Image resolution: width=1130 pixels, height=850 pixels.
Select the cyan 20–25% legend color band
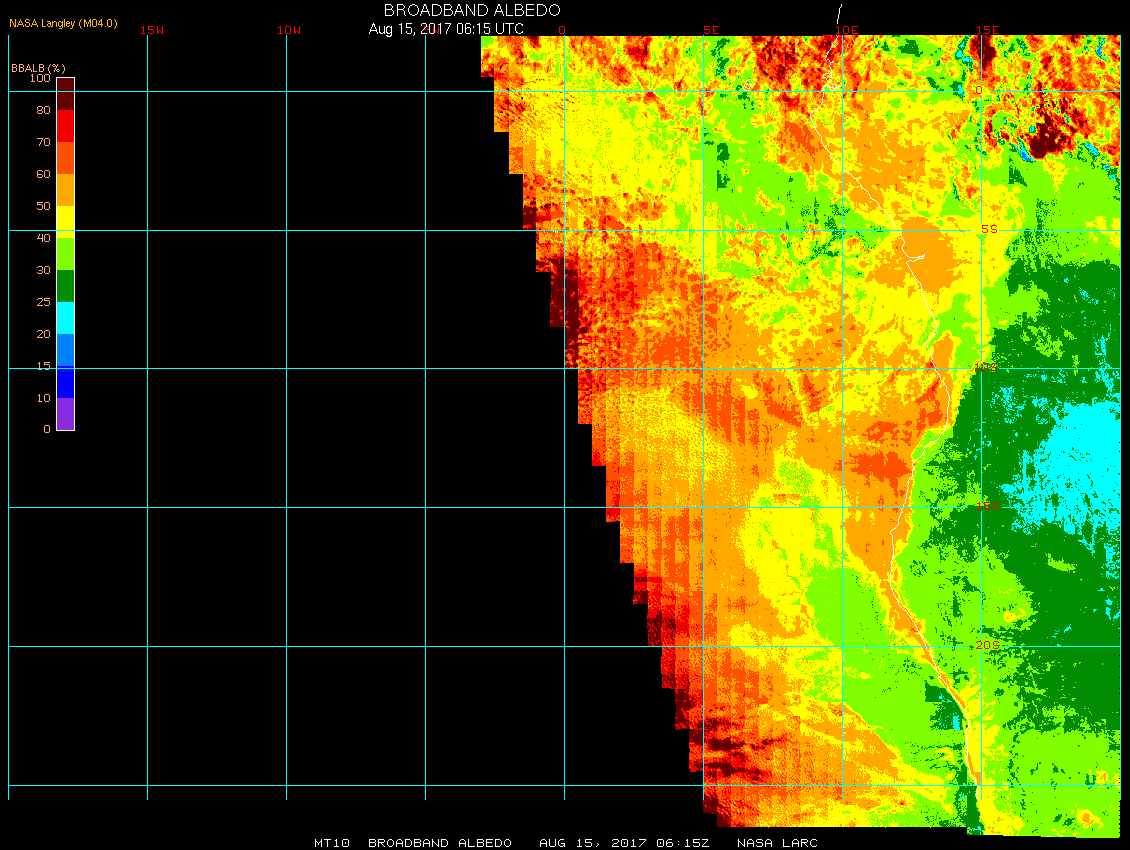[x=65, y=317]
